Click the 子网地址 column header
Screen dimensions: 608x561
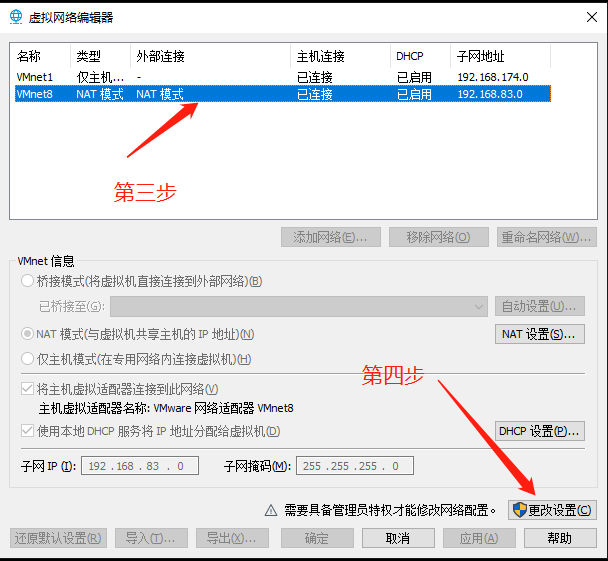click(x=500, y=56)
